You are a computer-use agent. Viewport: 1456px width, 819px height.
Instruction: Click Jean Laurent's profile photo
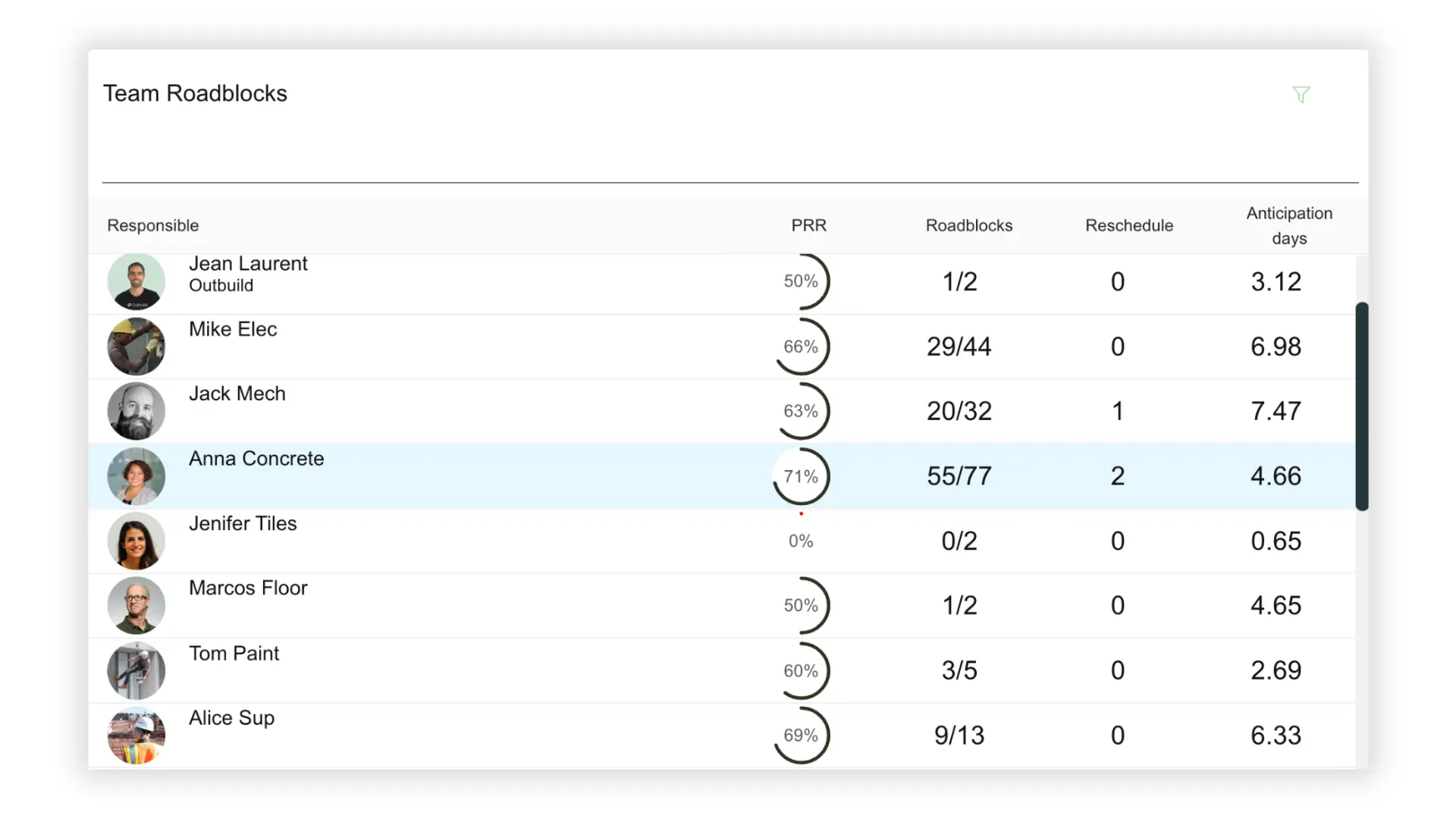click(136, 281)
